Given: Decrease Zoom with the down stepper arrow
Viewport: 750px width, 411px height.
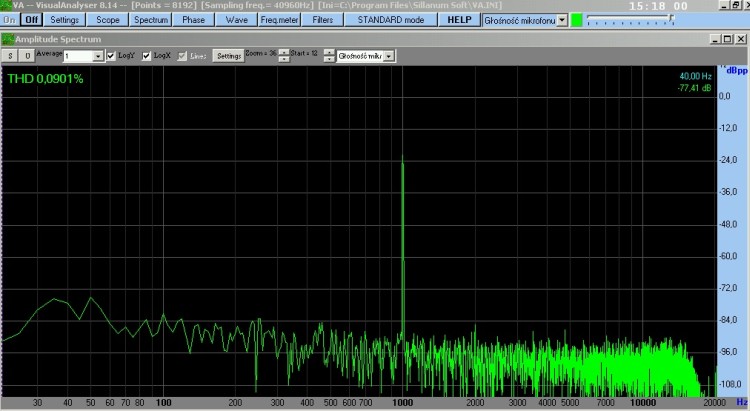Looking at the screenshot, I should (284, 59).
